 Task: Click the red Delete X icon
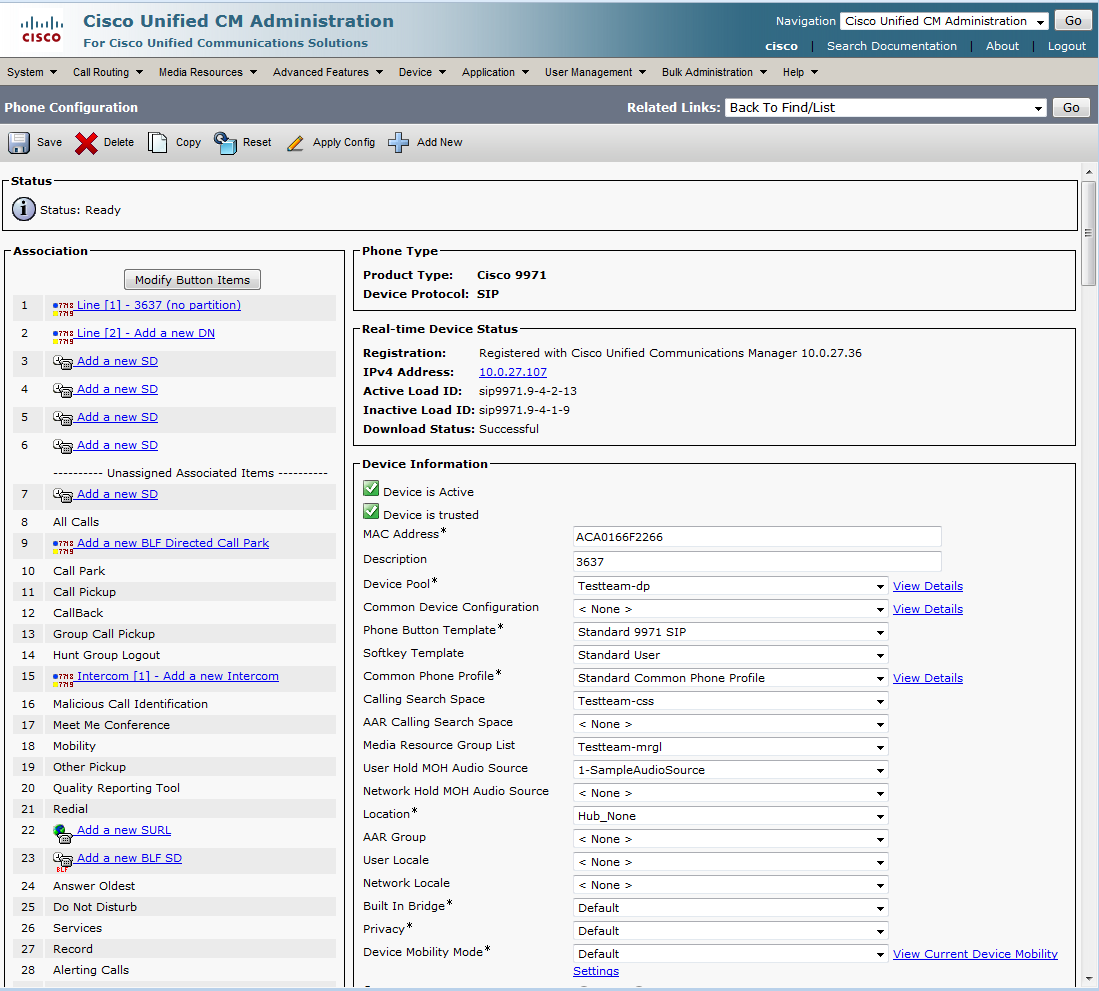tap(86, 143)
